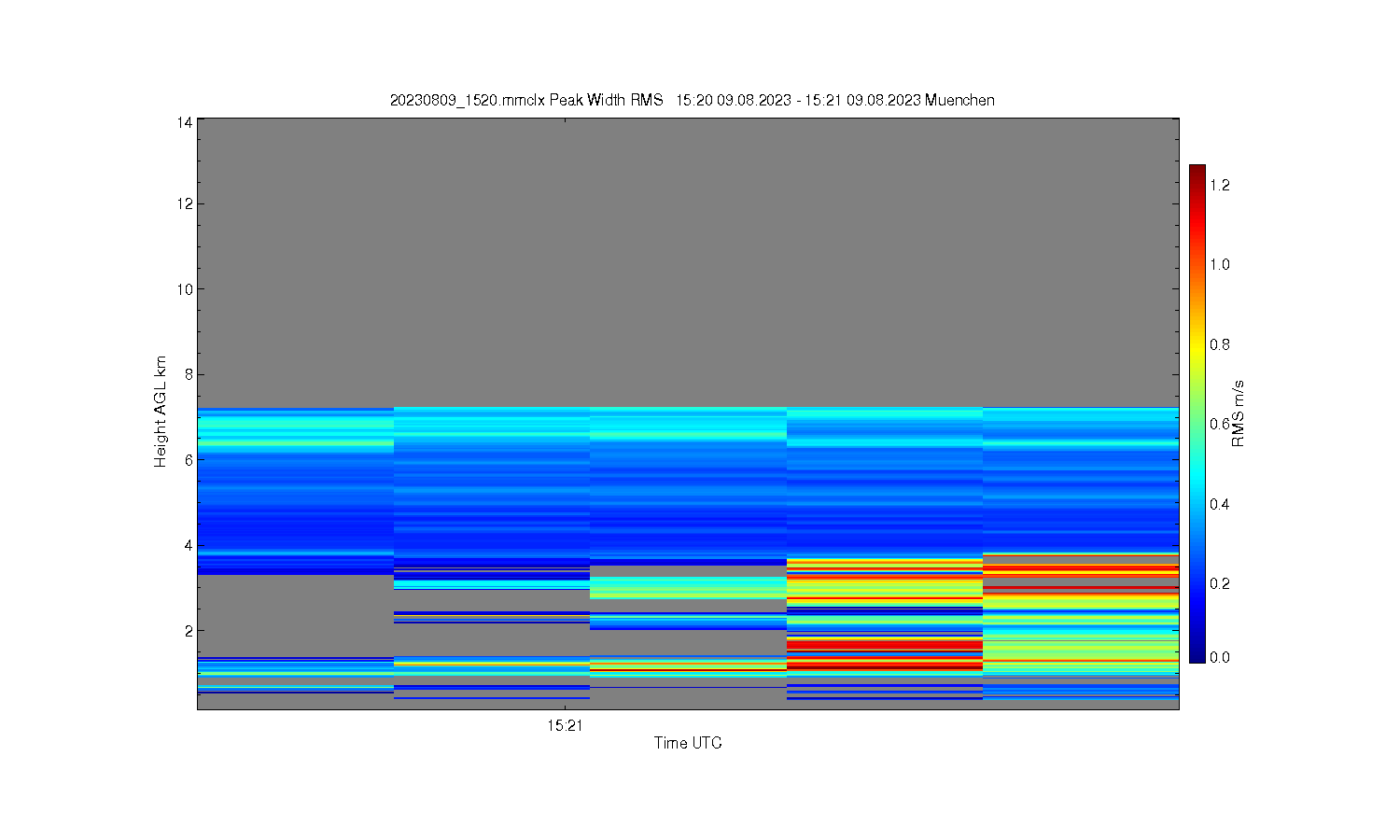The height and width of the screenshot is (840, 1400).
Task: Click the "Time UTC" axis label
Action: [688, 743]
